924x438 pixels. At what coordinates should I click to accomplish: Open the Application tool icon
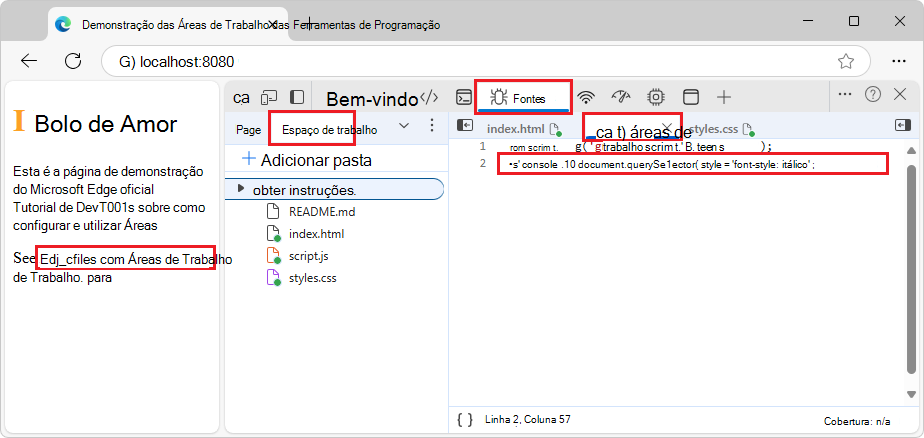click(690, 97)
